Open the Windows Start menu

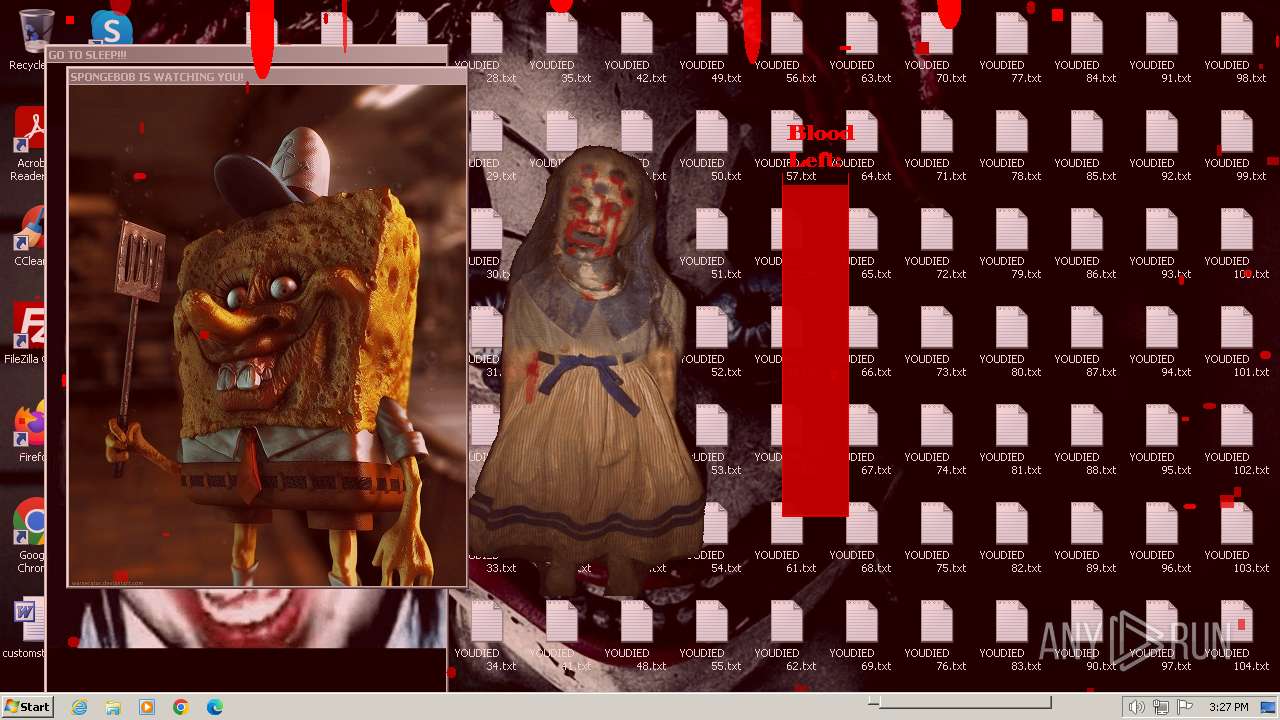[x=27, y=706]
